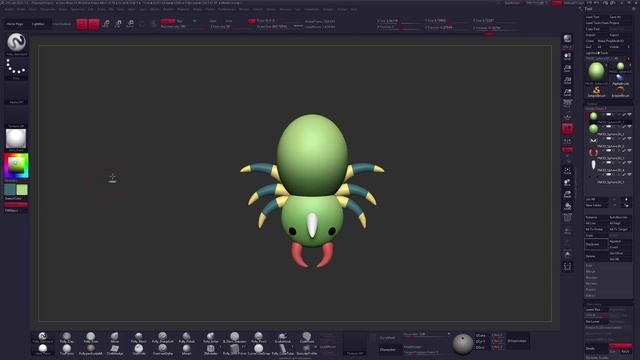Screen dimensions: 640x360
Task: Toggle the red Draw mode button
Action: tap(94, 24)
